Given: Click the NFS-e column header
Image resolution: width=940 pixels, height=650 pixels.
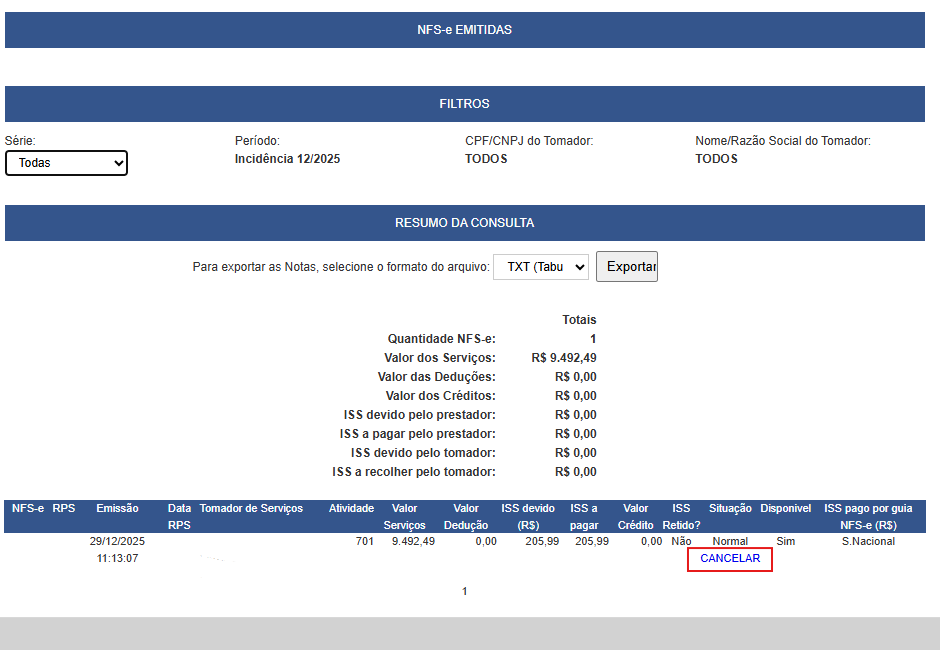Looking at the screenshot, I should (x=27, y=509).
